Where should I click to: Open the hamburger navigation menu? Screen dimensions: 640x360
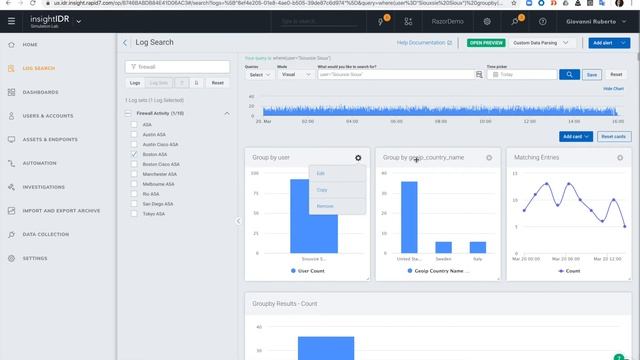(11, 21)
